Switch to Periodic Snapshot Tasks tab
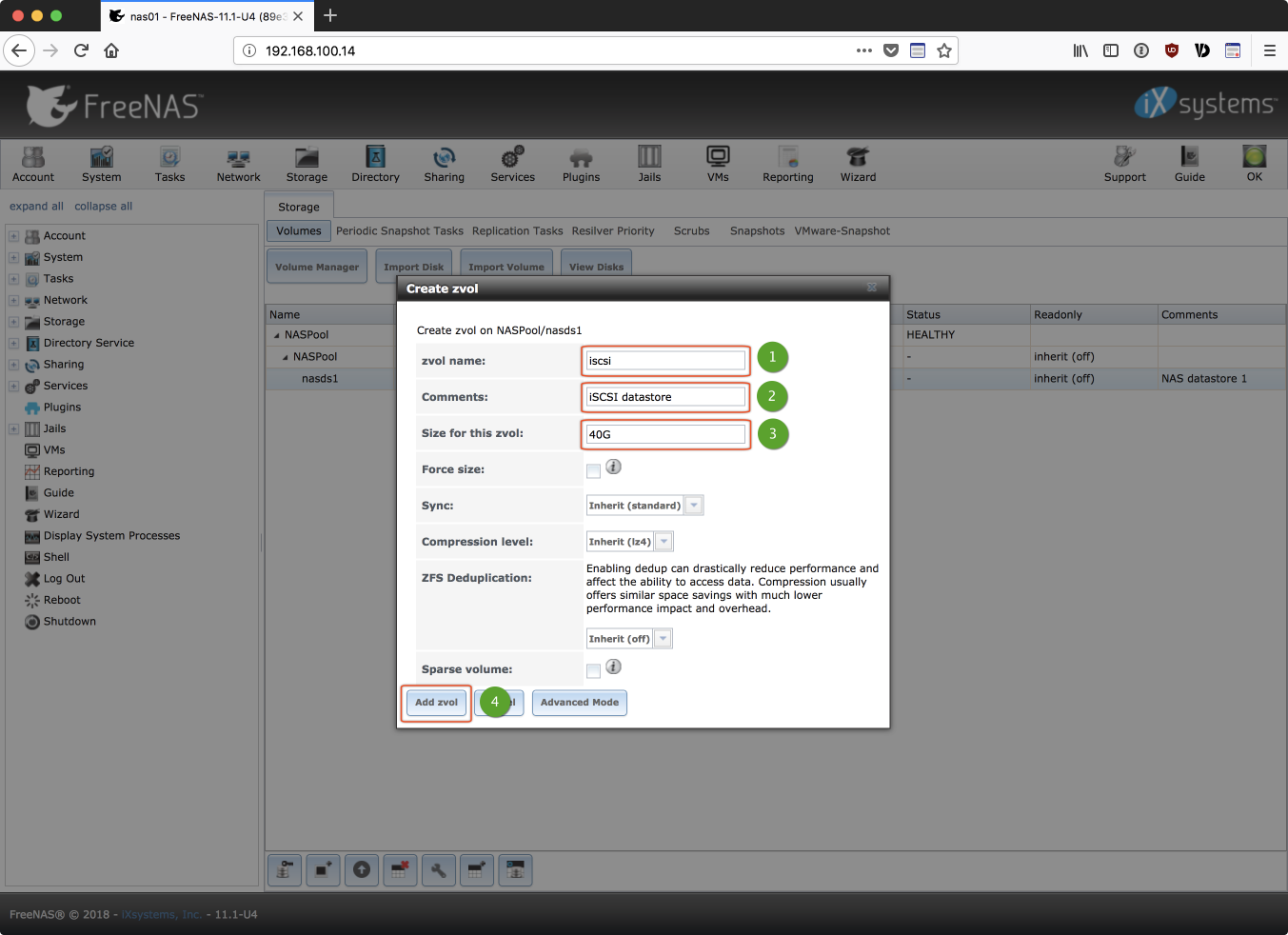 (399, 231)
